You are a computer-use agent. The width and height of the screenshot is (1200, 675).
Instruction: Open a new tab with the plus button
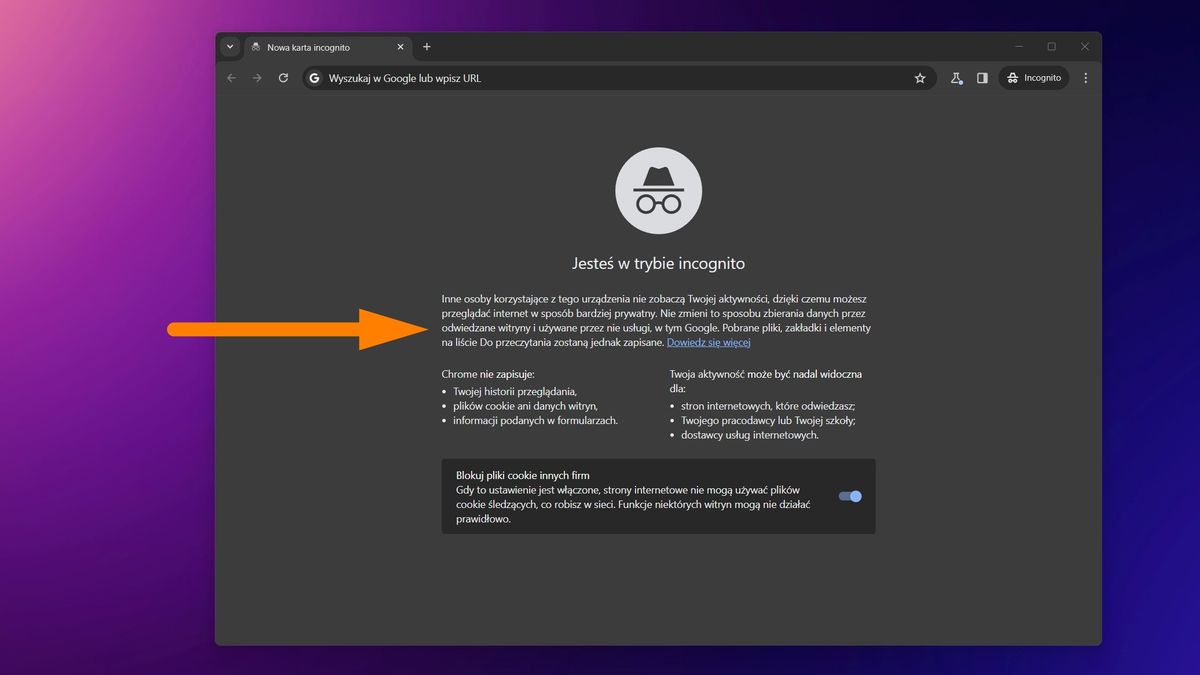(x=427, y=46)
